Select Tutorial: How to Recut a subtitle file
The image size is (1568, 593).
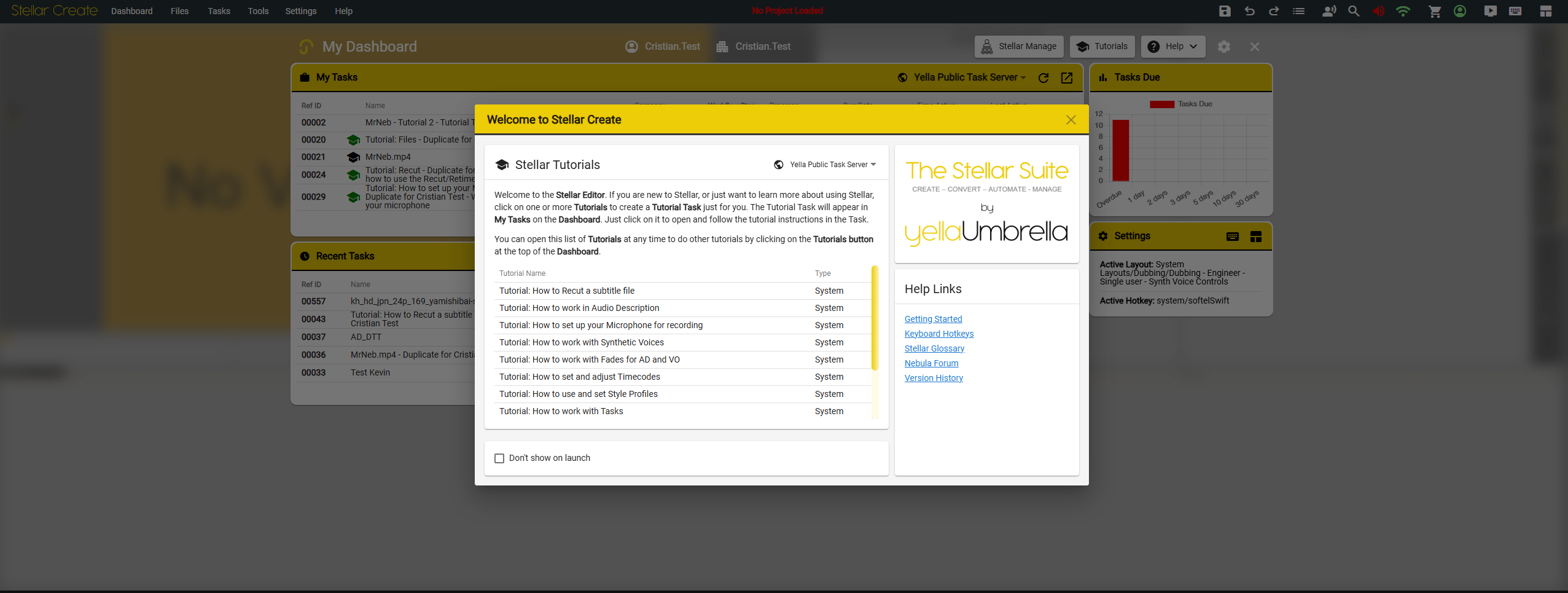click(683, 291)
